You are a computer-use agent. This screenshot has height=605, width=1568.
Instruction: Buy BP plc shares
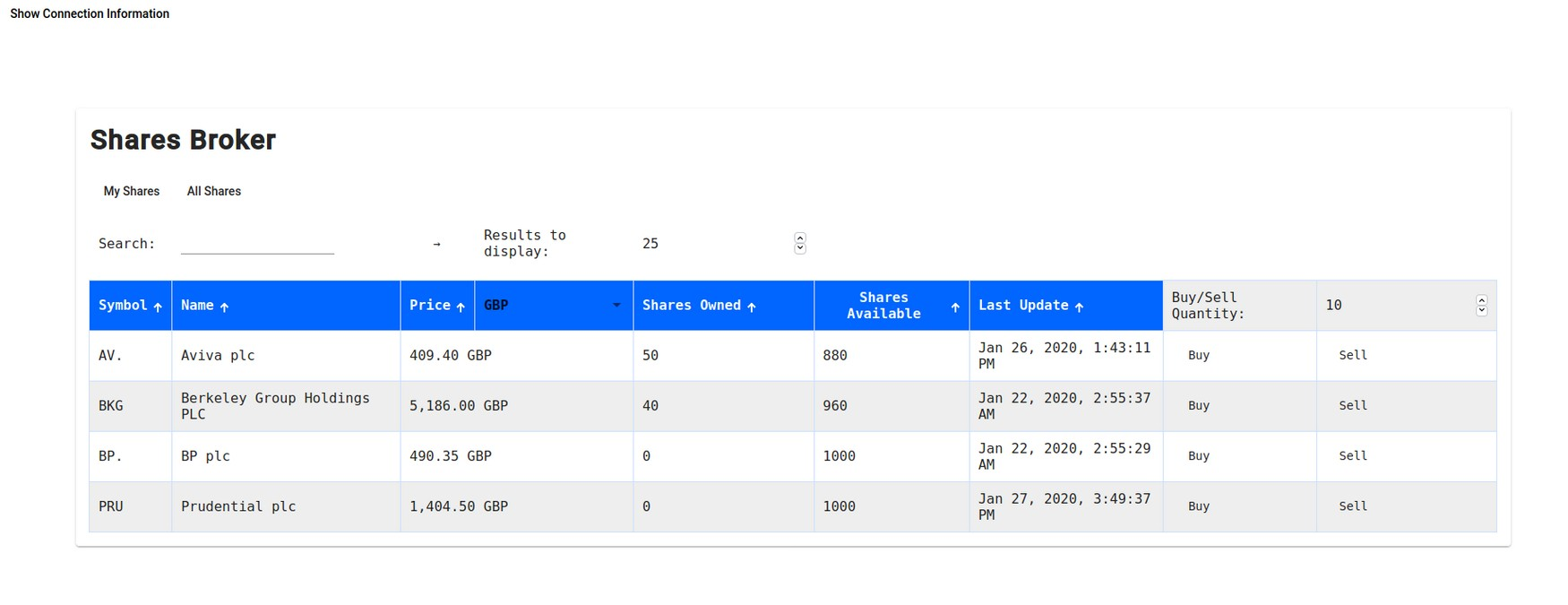coord(1198,456)
